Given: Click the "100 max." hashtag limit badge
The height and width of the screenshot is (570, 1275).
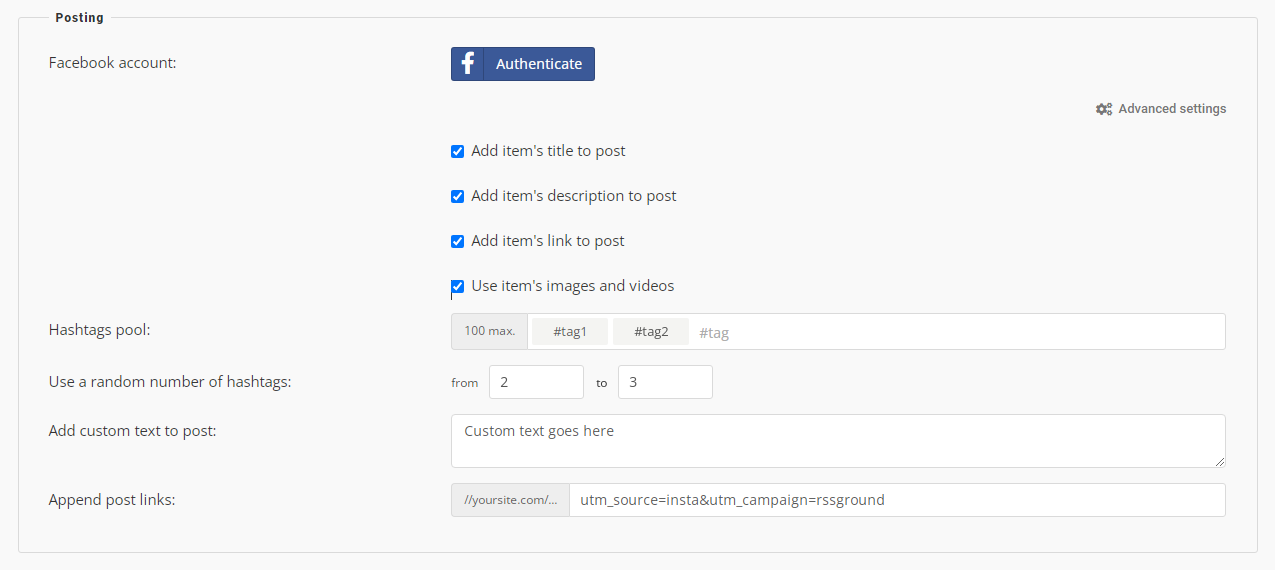Looking at the screenshot, I should pos(489,331).
